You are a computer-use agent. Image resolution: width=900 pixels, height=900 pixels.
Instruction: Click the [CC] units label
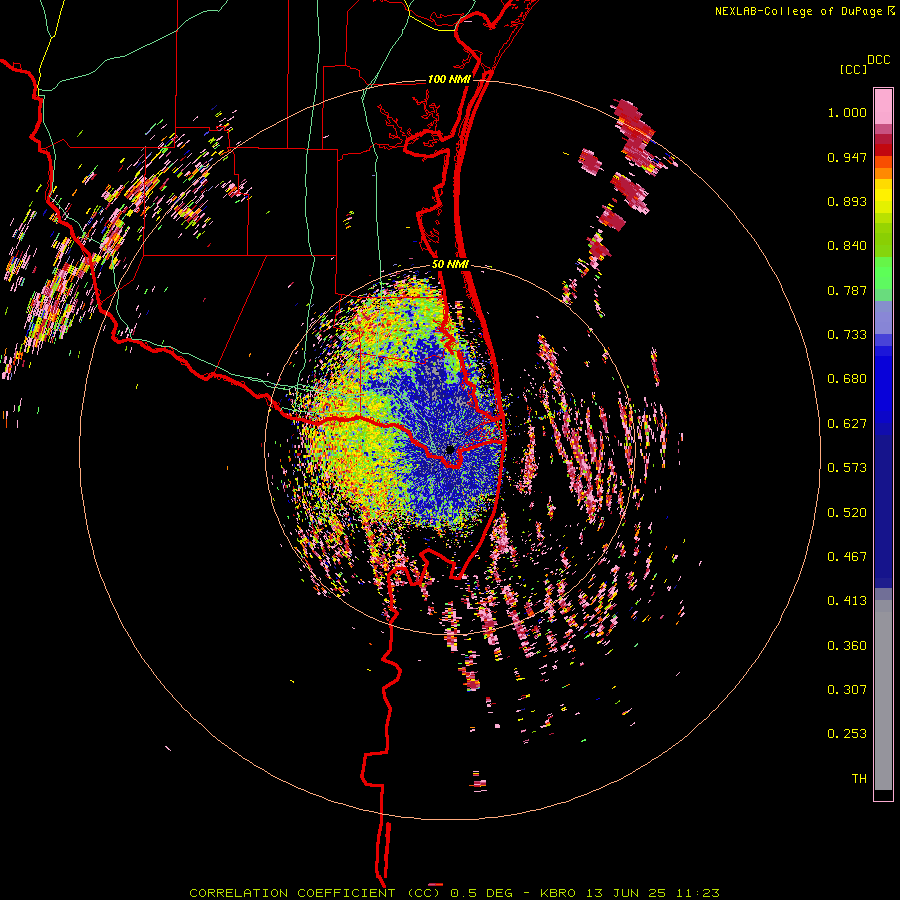coord(854,69)
